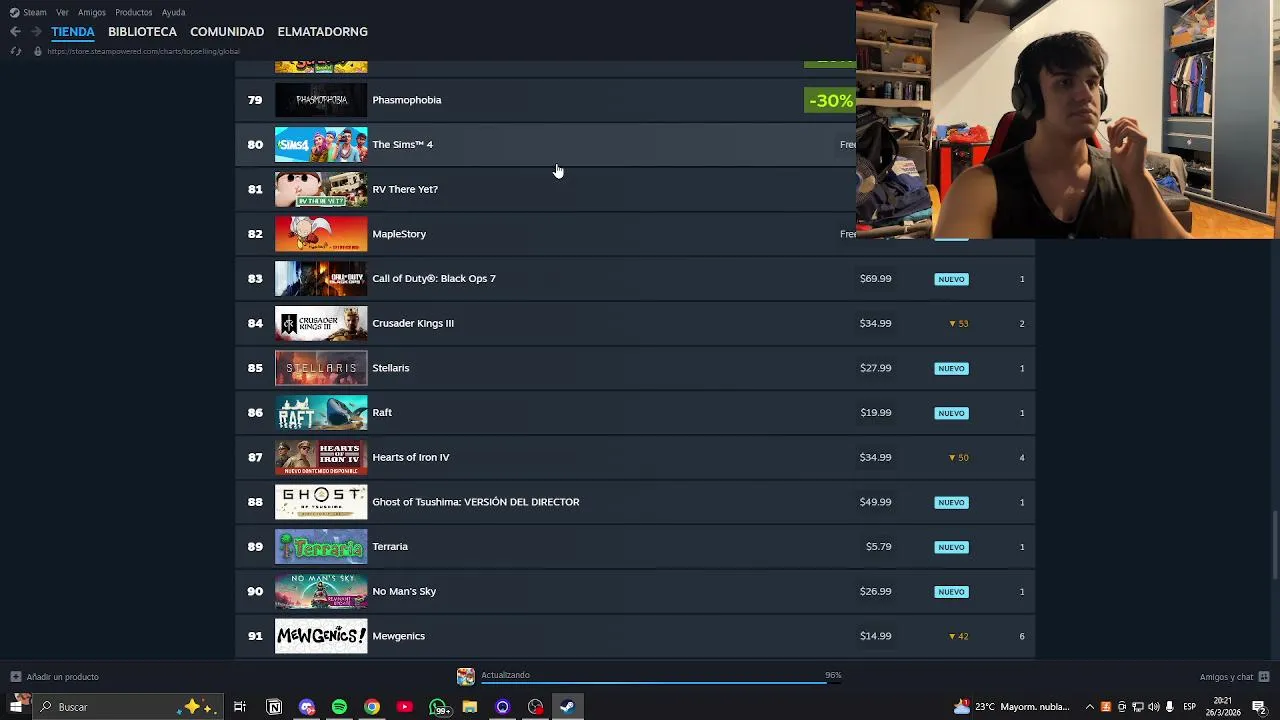
Task: Open the updating game icon in downloads bar
Action: coord(466,677)
